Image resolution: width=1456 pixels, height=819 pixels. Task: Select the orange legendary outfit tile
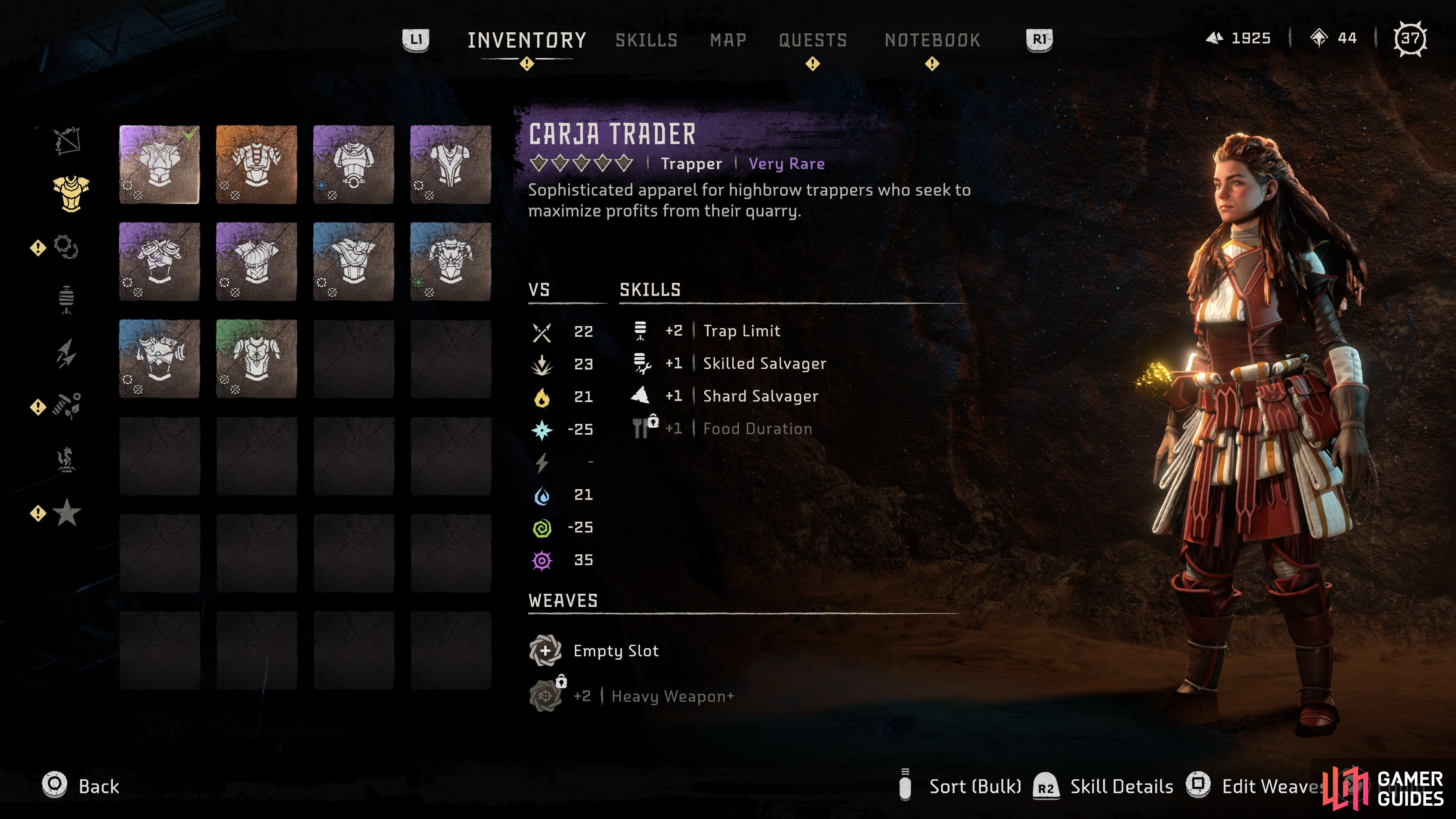[x=257, y=165]
